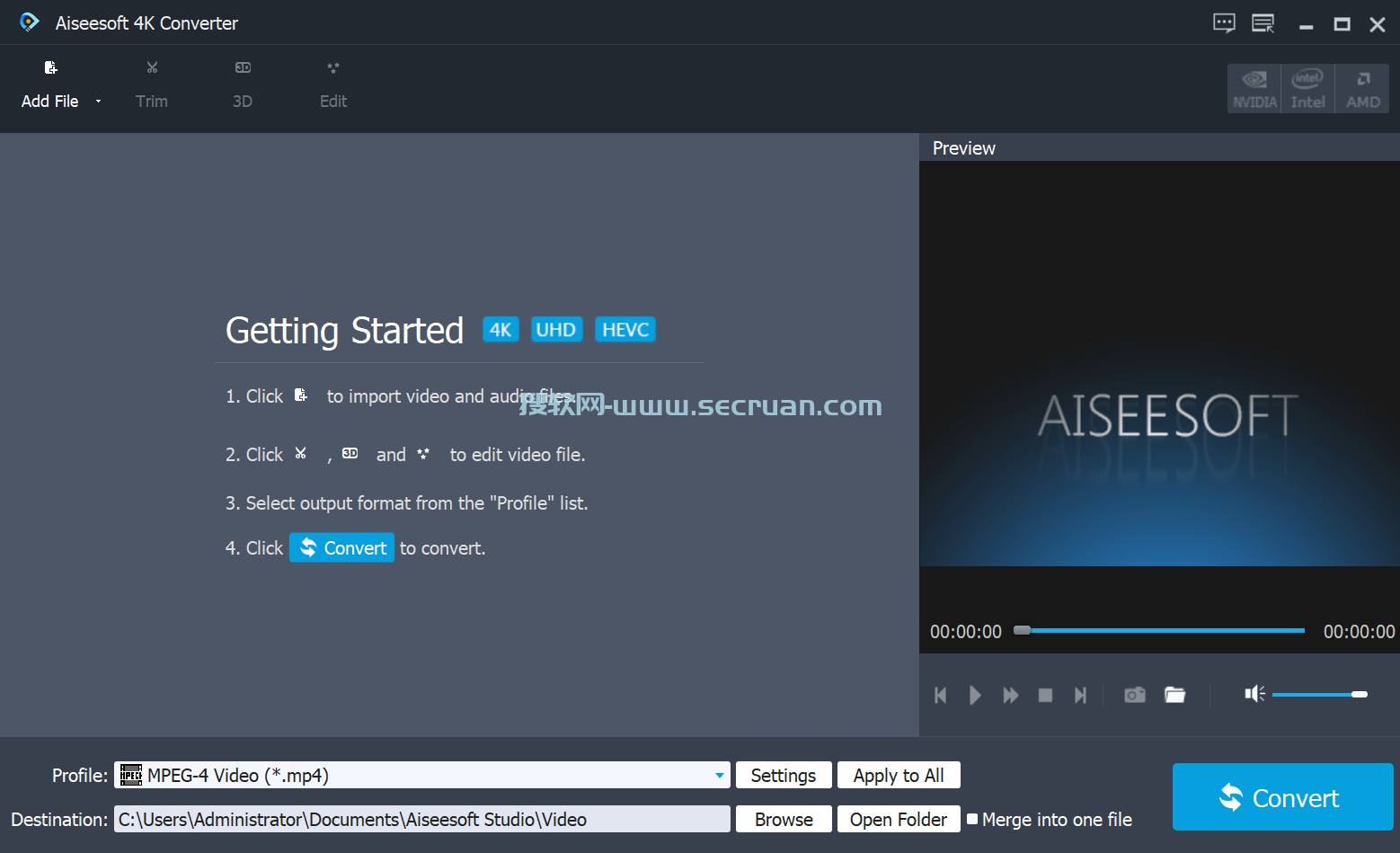Toggle AMD hardware acceleration
Viewport: 1400px width, 853px height.
click(x=1362, y=88)
